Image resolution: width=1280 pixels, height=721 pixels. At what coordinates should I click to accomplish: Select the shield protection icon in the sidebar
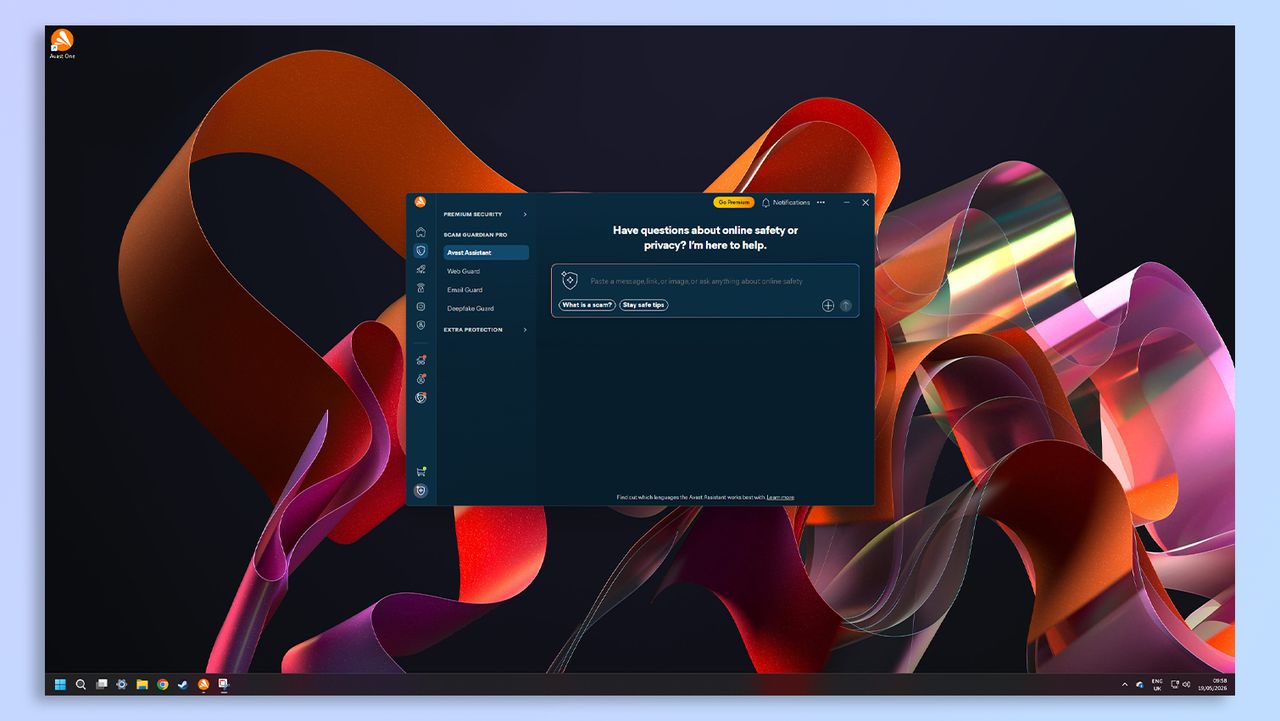pyautogui.click(x=421, y=251)
